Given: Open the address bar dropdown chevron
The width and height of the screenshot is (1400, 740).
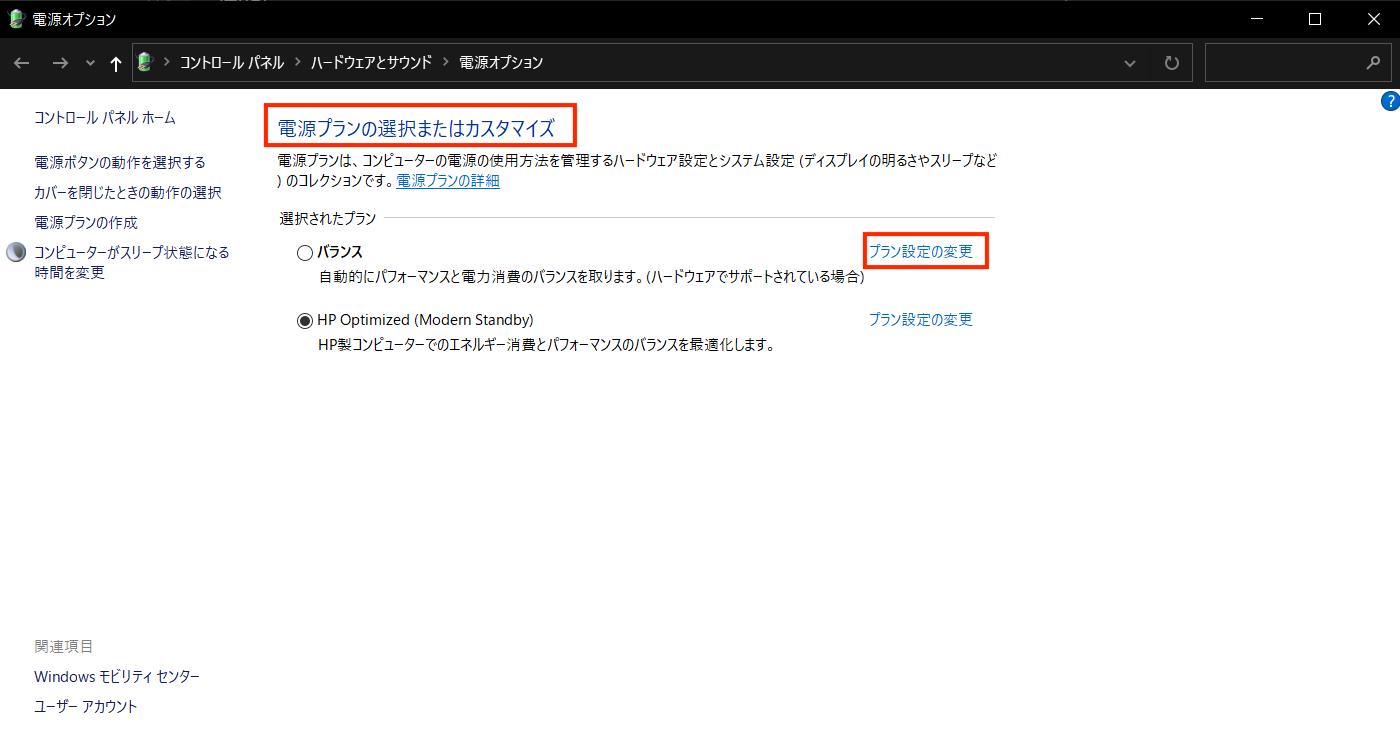Looking at the screenshot, I should pos(1129,62).
